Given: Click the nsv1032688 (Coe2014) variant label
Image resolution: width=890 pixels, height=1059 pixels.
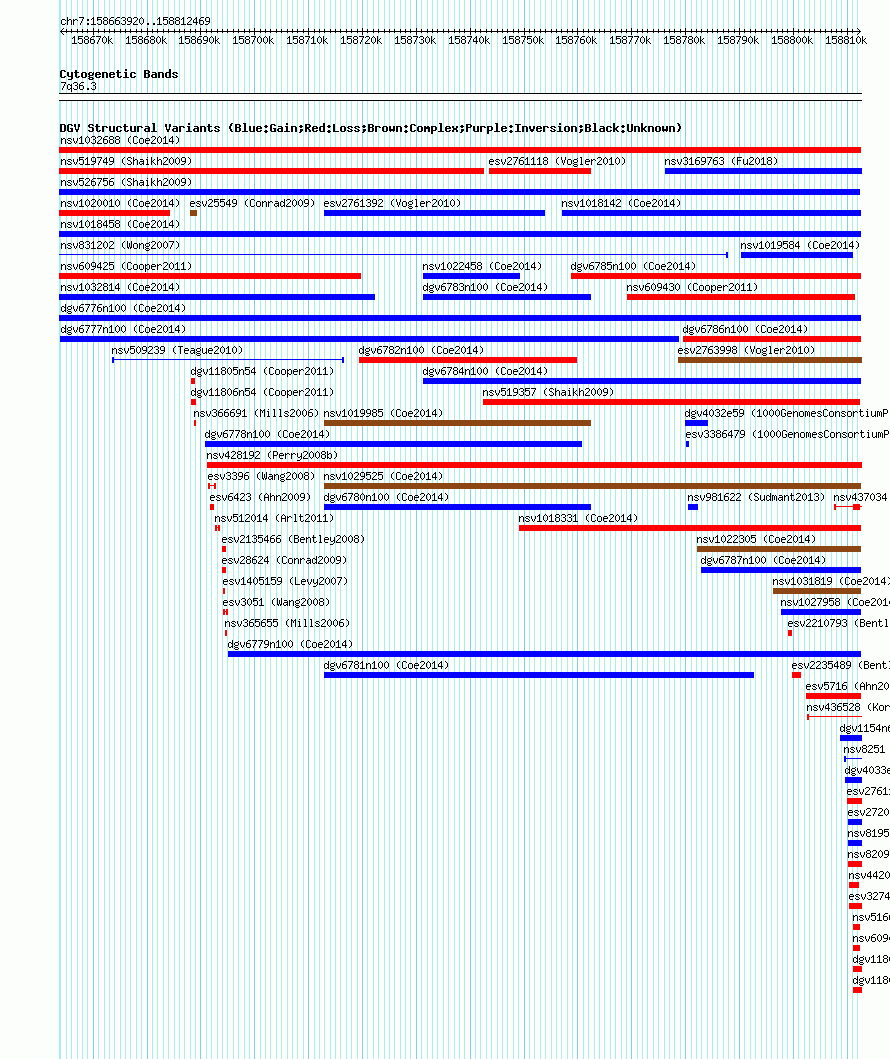Looking at the screenshot, I should pos(120,140).
